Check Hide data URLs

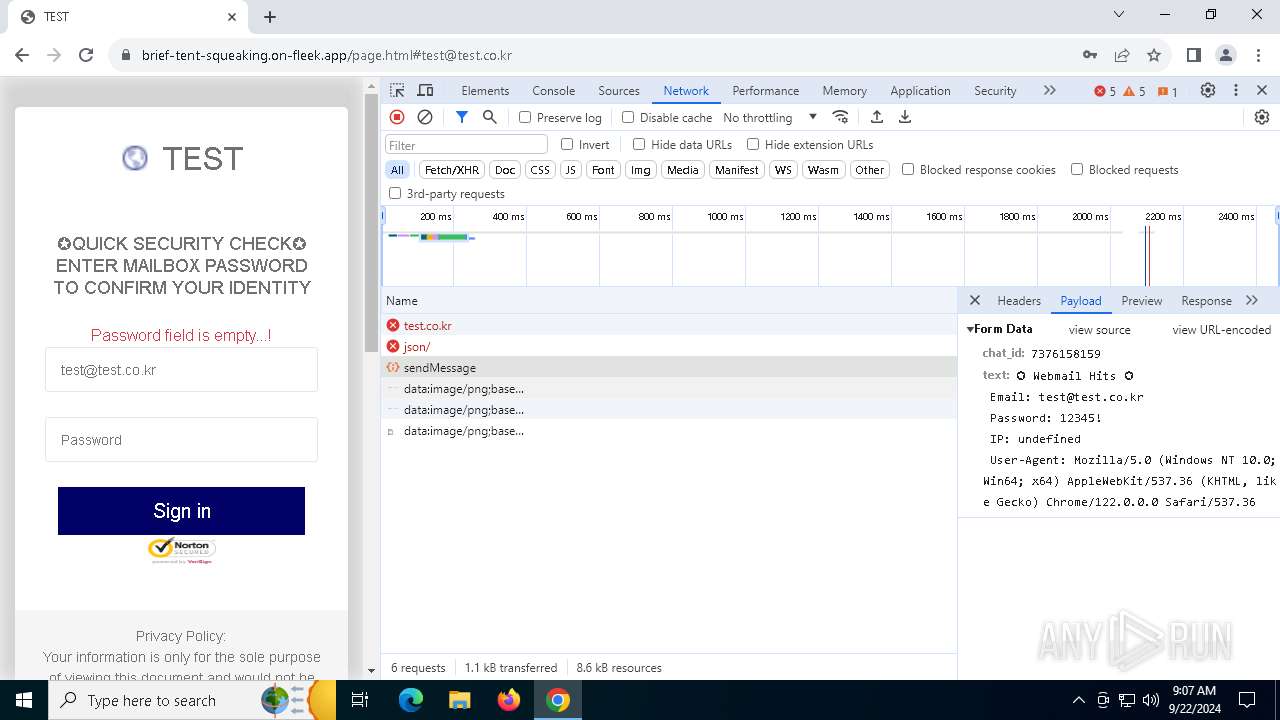pyautogui.click(x=639, y=144)
